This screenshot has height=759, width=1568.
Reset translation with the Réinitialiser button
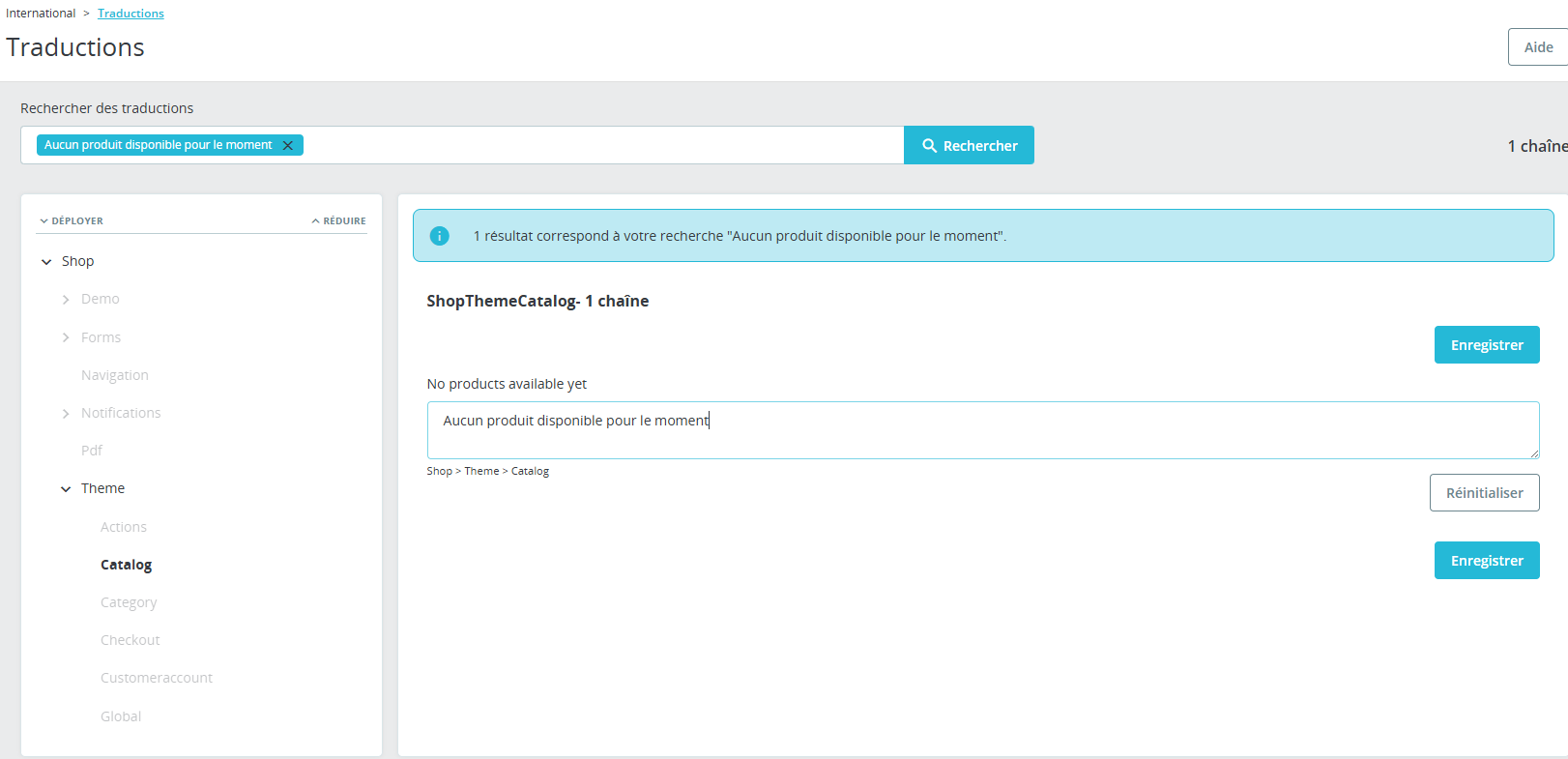click(x=1485, y=493)
